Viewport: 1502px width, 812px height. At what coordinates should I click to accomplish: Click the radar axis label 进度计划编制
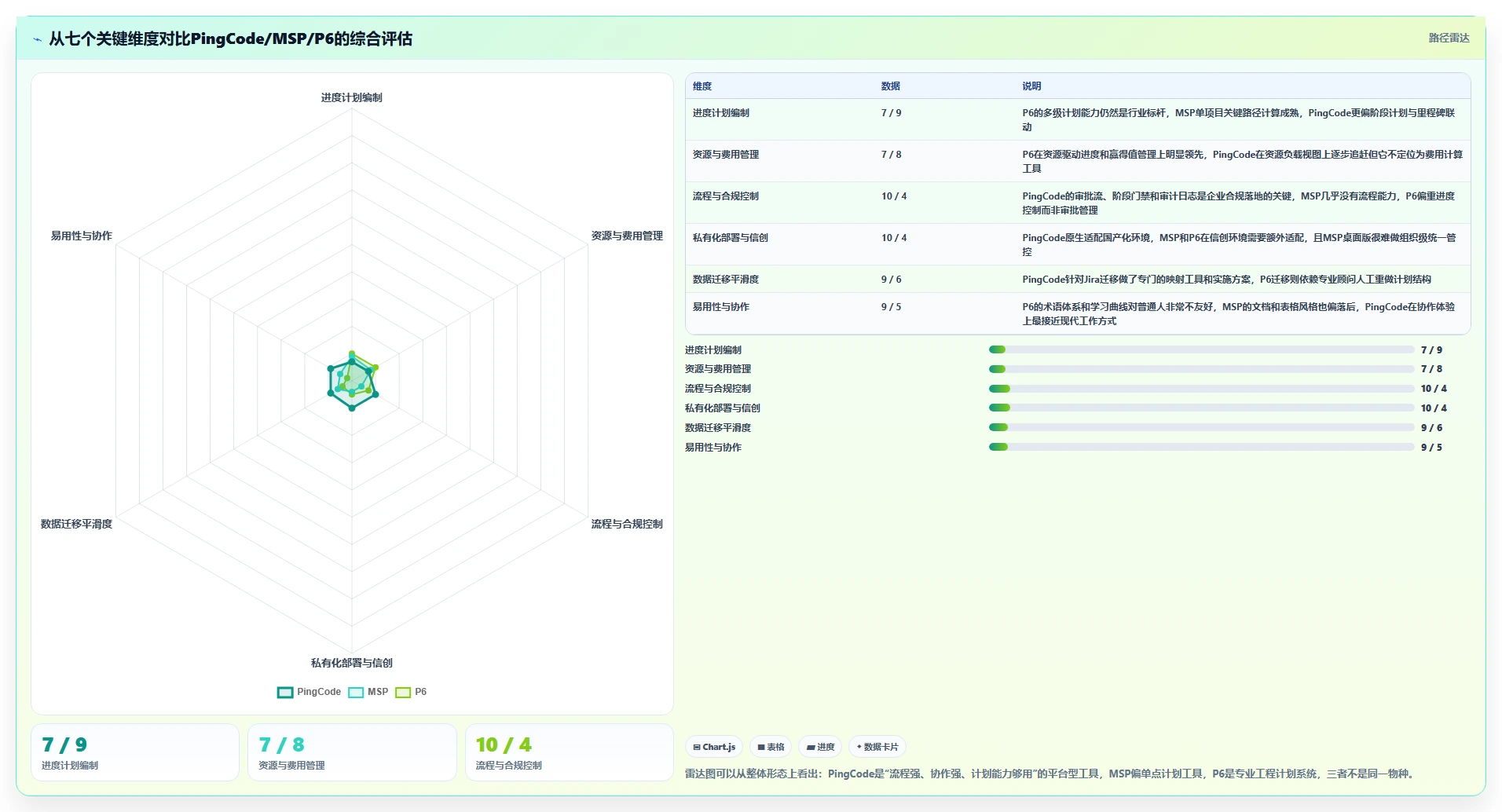coord(352,98)
